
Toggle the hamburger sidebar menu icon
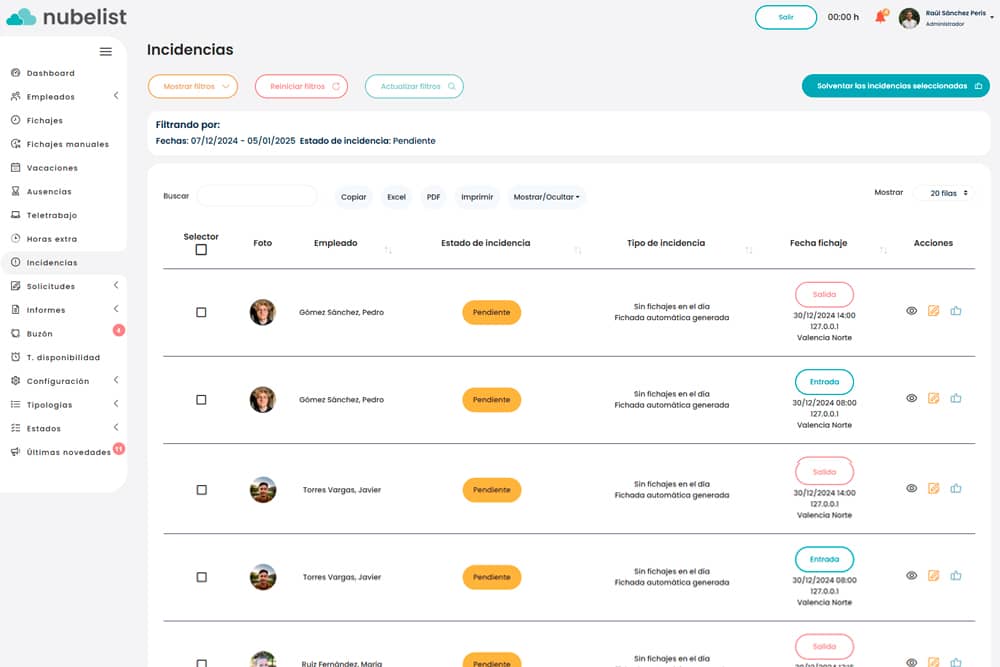pos(106,51)
